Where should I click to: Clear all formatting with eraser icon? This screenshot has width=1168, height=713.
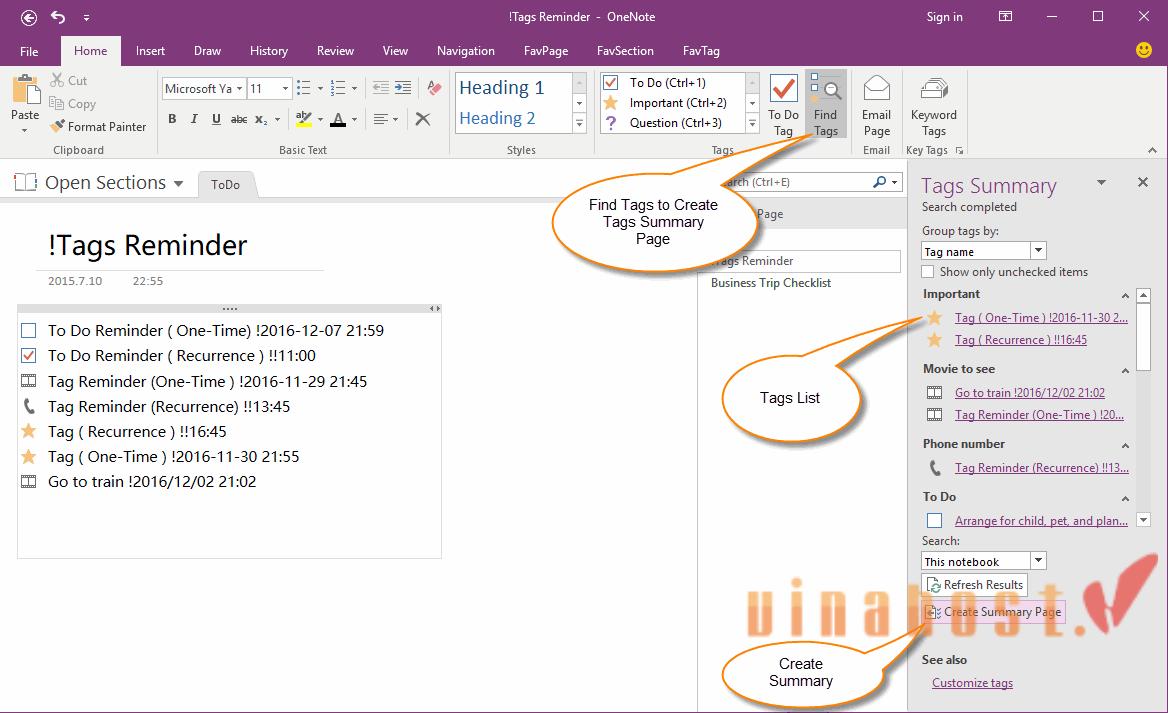(434, 88)
